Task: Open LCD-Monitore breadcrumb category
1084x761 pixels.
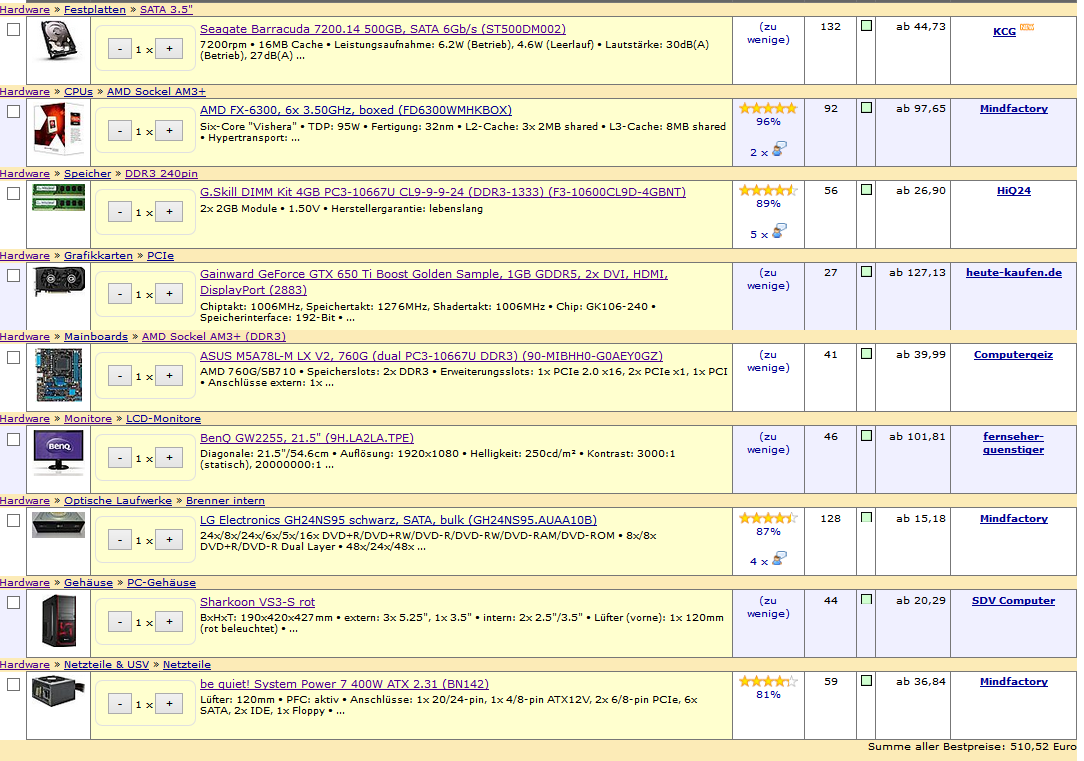Action: 163,418
